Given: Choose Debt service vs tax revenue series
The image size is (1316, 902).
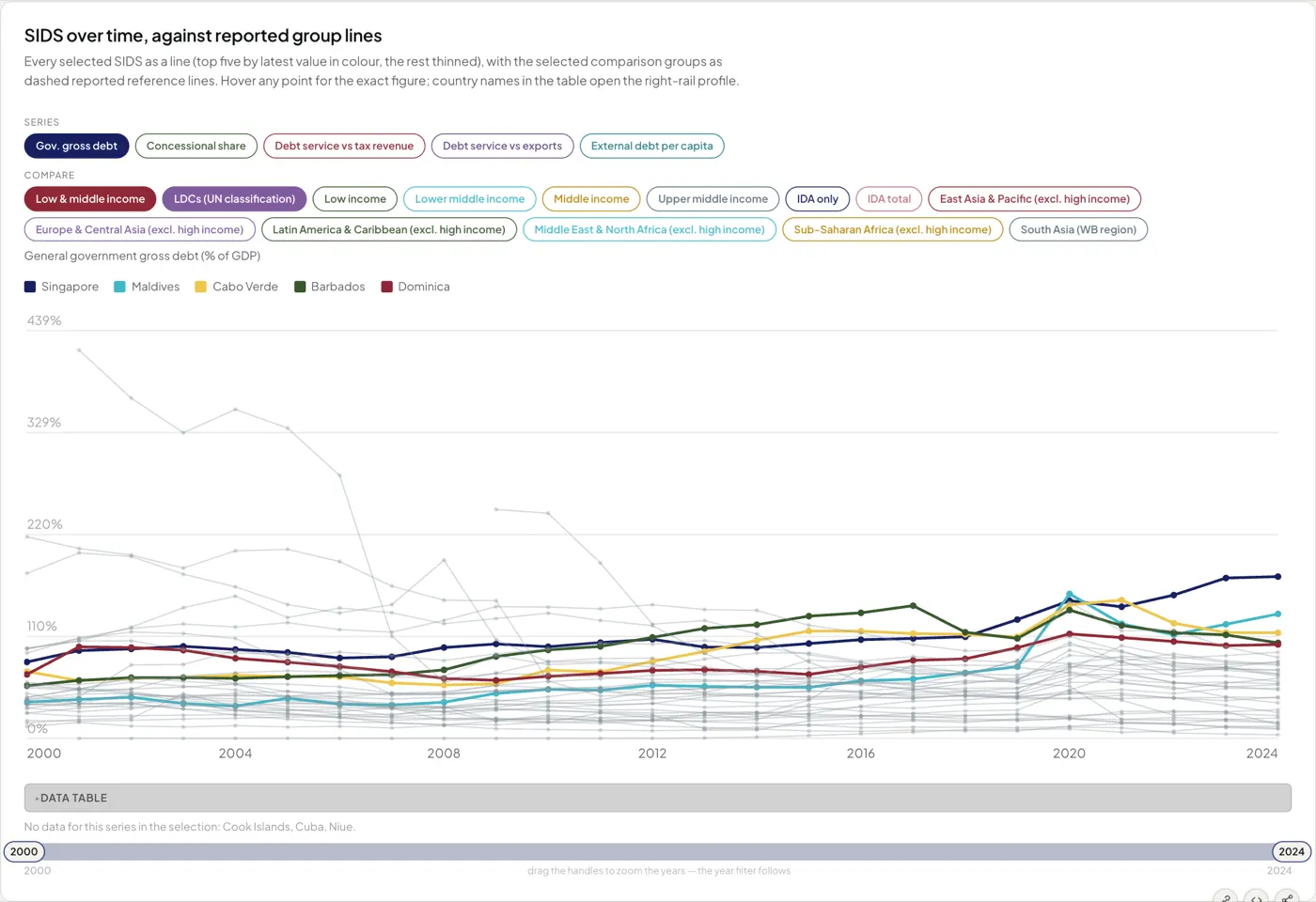Looking at the screenshot, I should tap(344, 146).
